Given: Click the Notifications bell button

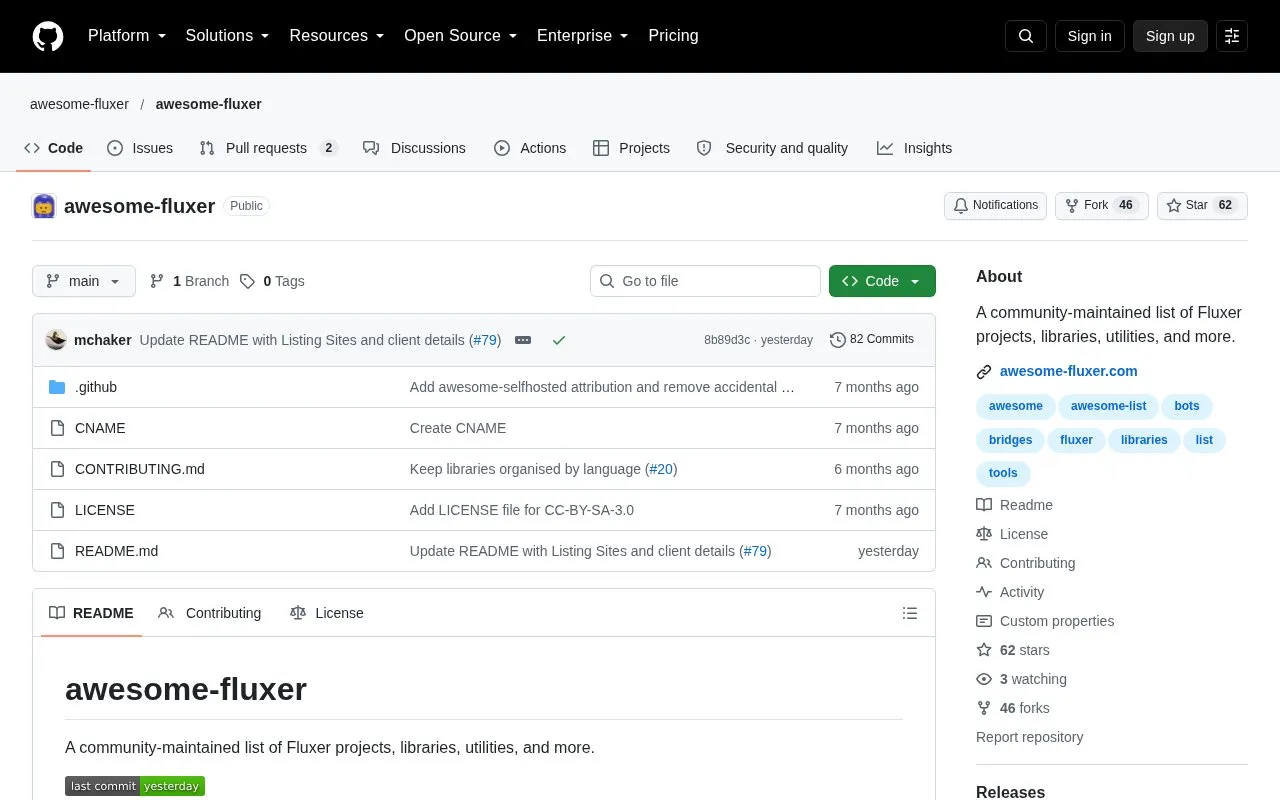Looking at the screenshot, I should (995, 206).
